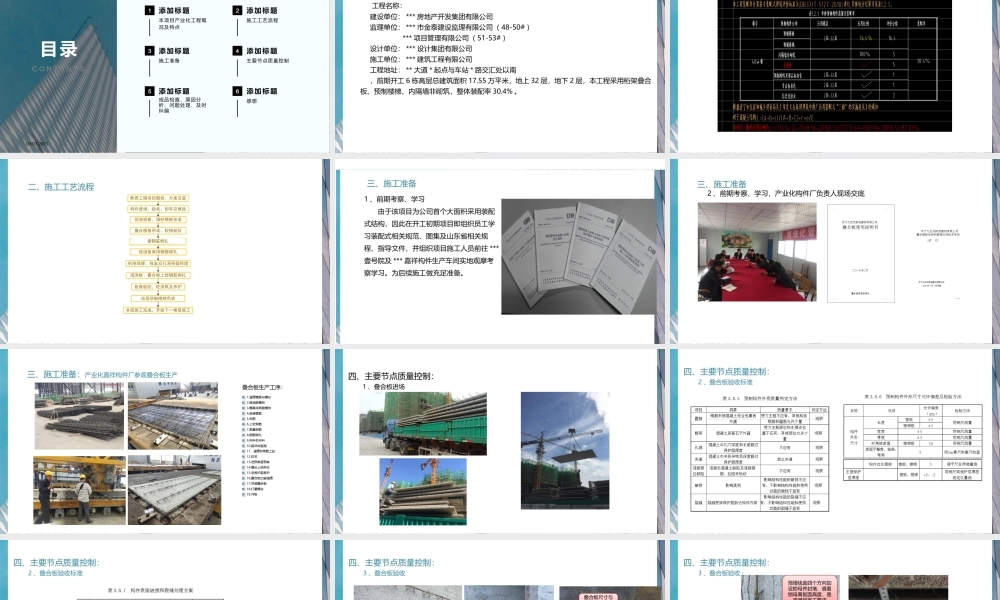Click the 设计单位 设计集团有限公司 line
1000x600 pixels.
tap(421, 48)
